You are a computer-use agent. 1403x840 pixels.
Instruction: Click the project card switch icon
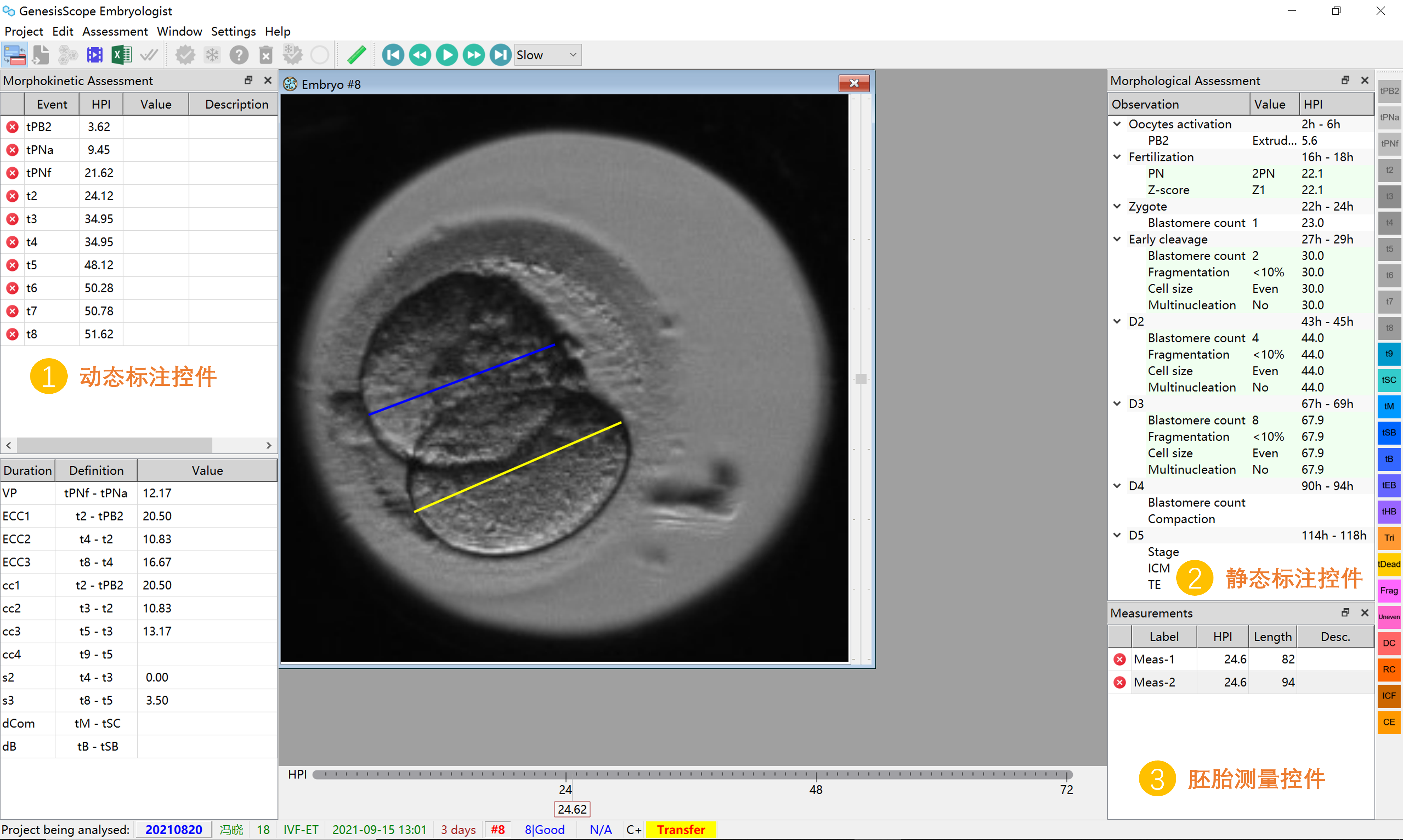(14, 55)
